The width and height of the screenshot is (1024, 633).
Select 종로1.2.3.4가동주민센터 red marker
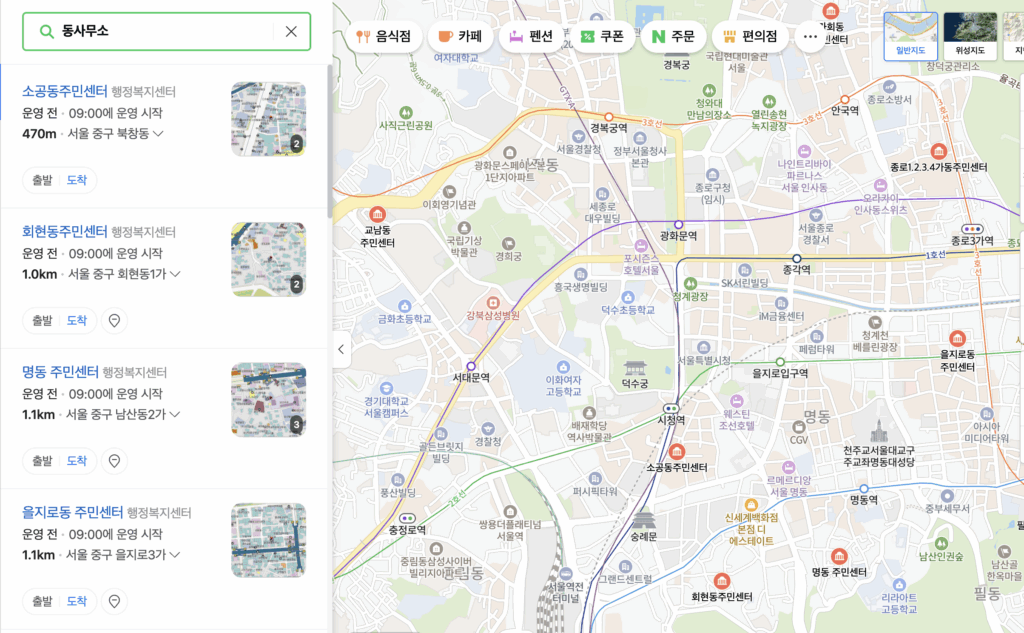point(938,152)
